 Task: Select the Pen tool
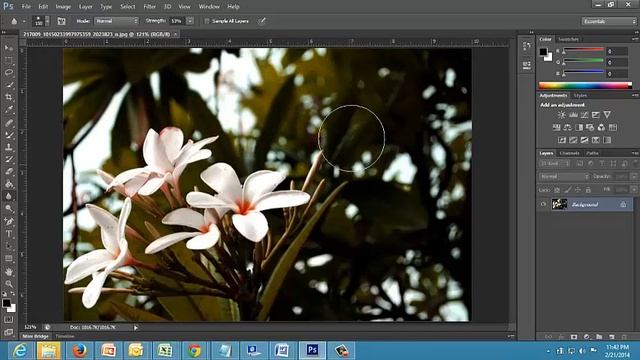(9, 221)
